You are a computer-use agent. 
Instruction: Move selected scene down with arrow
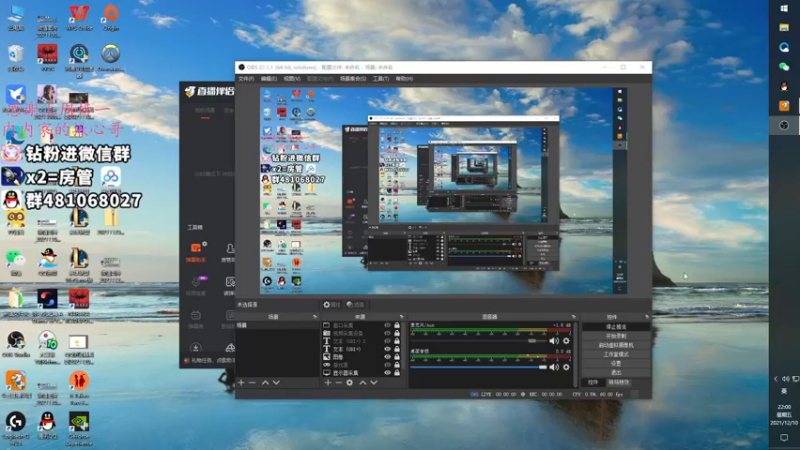(x=276, y=383)
